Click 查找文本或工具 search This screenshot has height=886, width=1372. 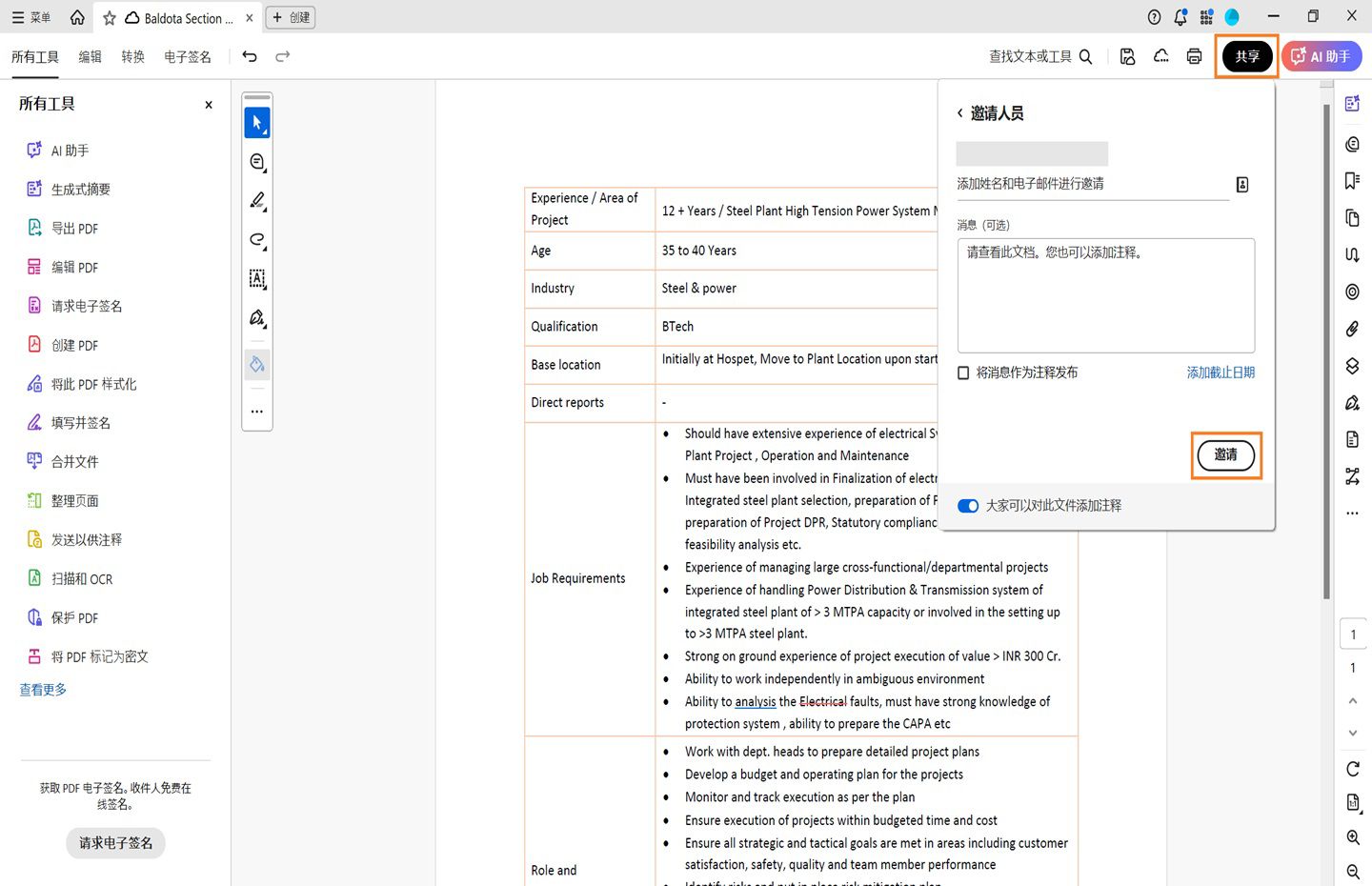click(x=1040, y=56)
